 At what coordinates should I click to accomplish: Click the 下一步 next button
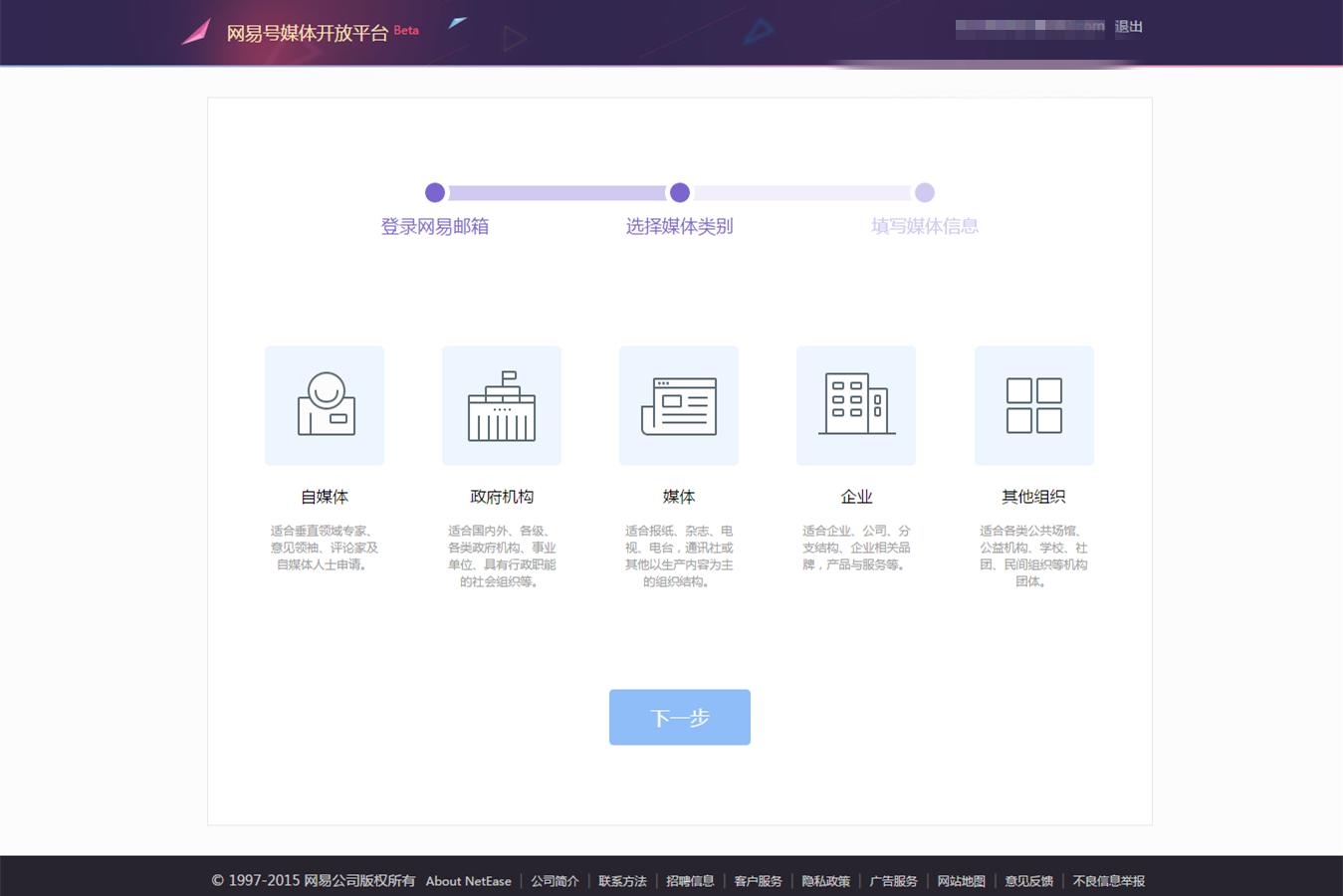pos(680,717)
